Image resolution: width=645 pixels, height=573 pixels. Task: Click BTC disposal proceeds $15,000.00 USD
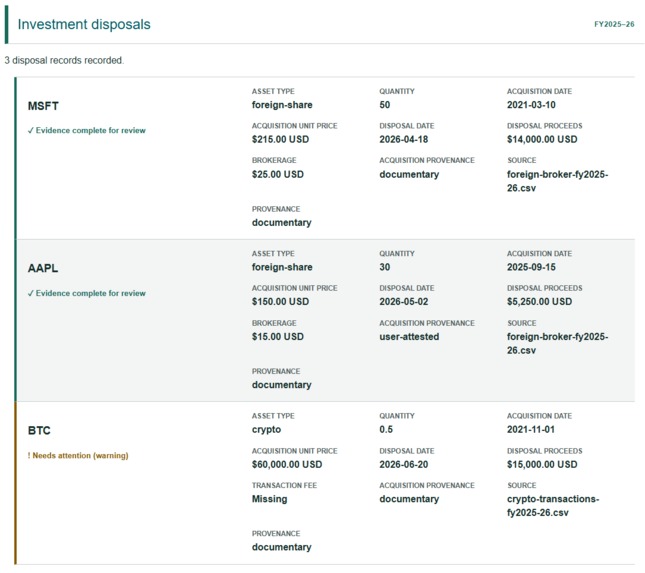(542, 465)
